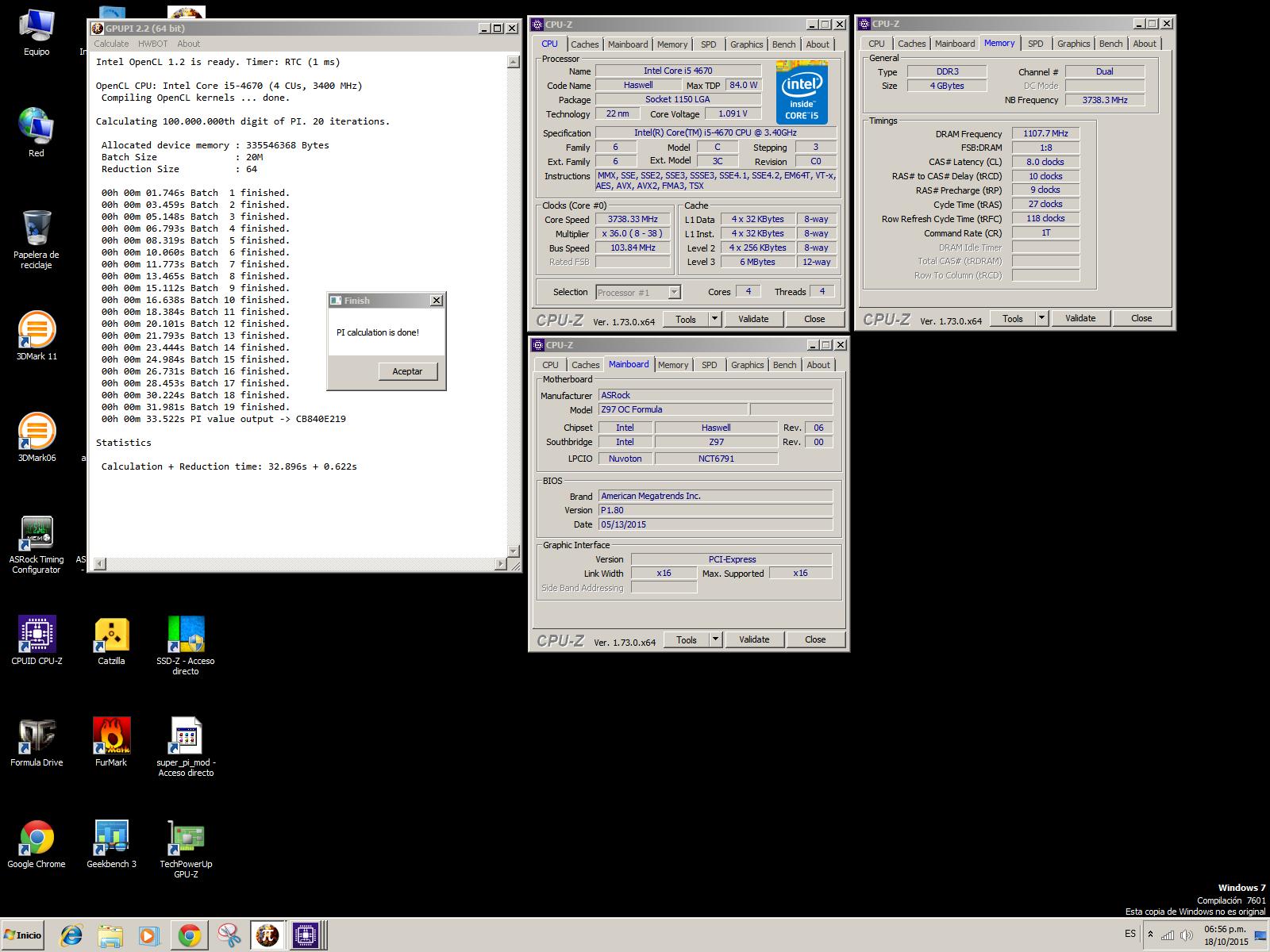Open the HWBOT menu in GPUPI
This screenshot has width=1270, height=952.
(x=152, y=44)
